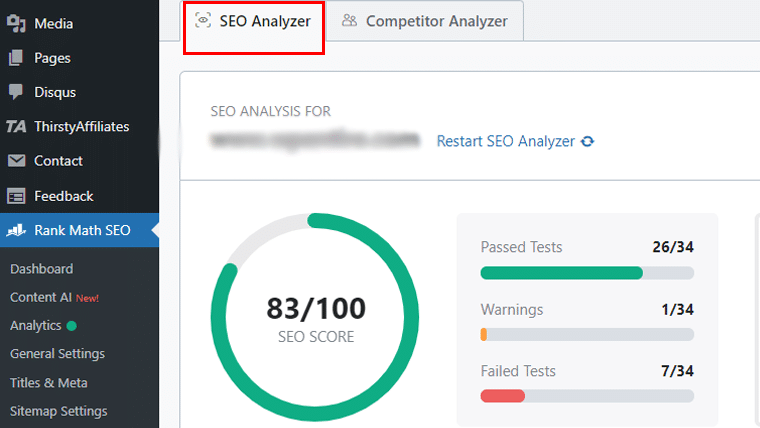The image size is (760, 428).
Task: Click the Disqus speech bubble icon
Action: click(x=16, y=92)
